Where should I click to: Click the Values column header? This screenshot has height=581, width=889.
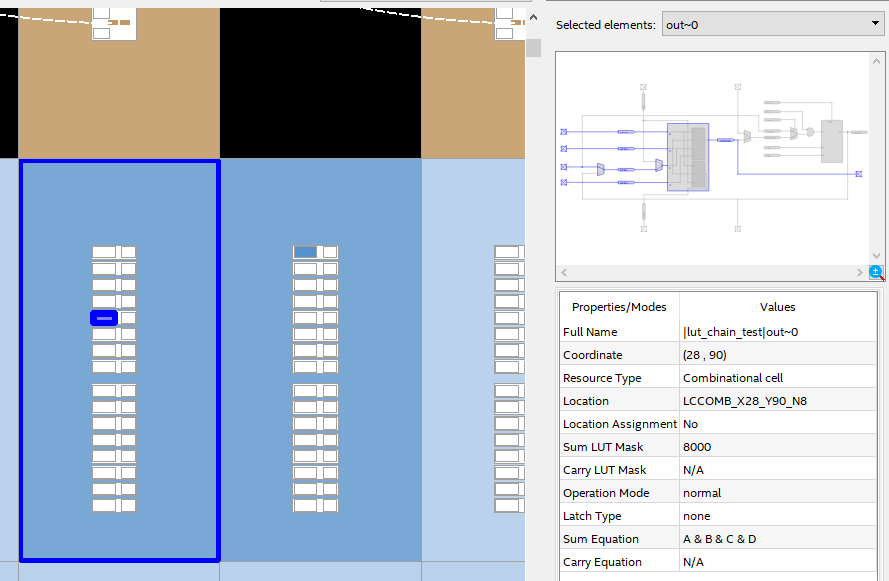coord(777,307)
